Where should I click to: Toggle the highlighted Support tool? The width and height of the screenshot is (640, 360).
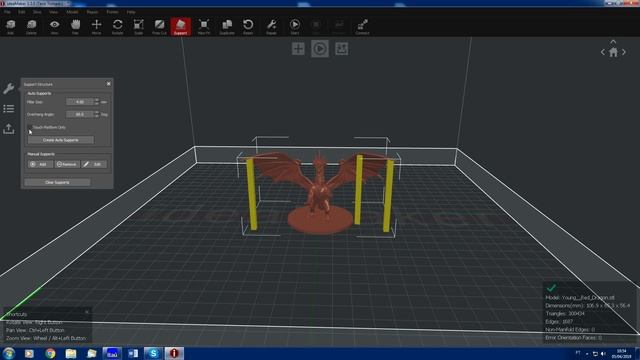pyautogui.click(x=181, y=27)
